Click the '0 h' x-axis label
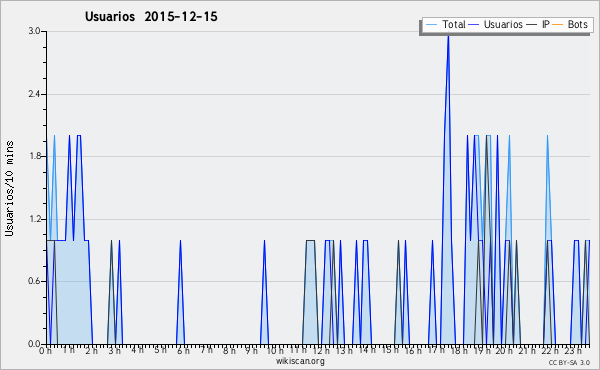 45,351
